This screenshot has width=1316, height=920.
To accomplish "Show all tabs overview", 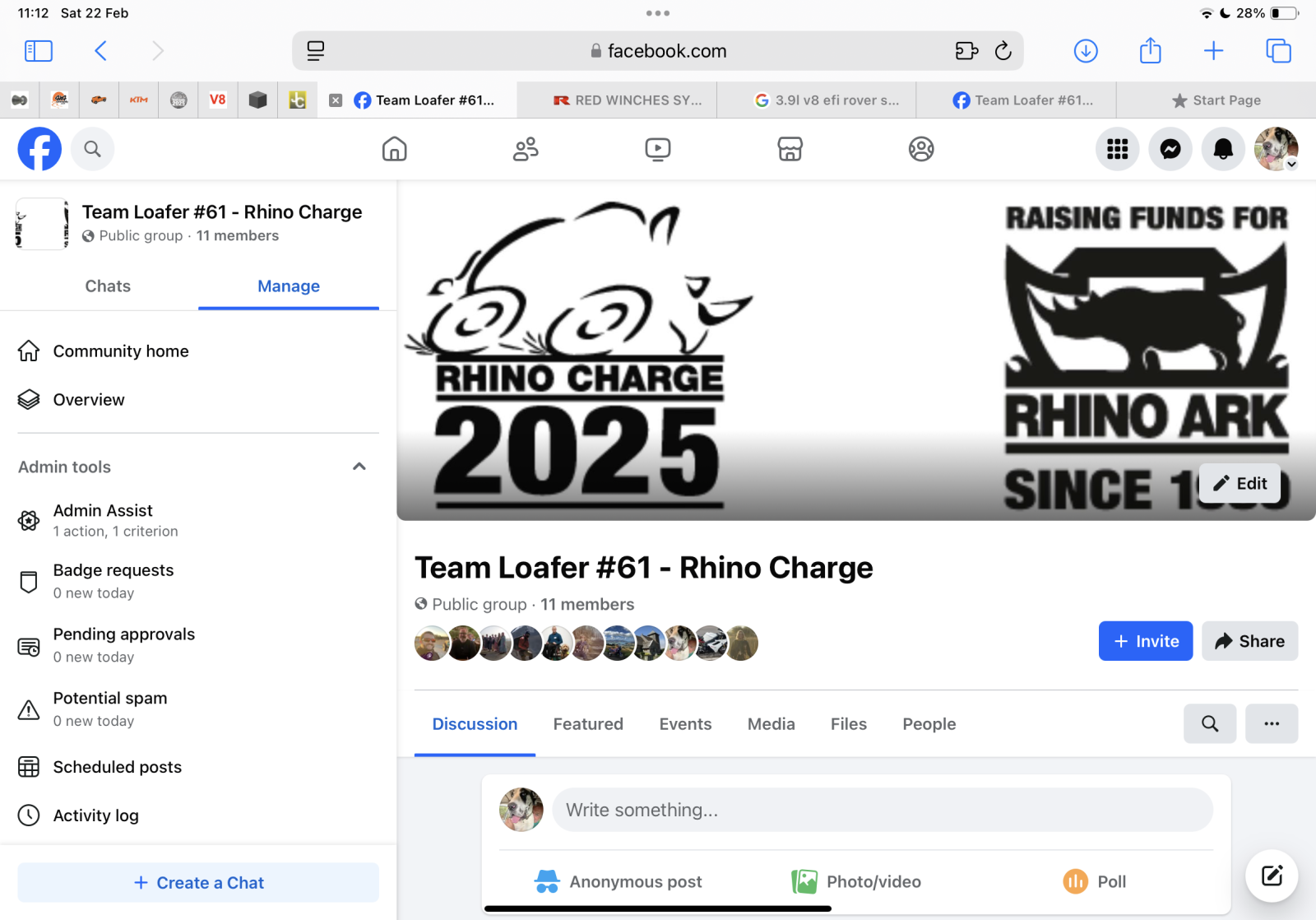I will click(1278, 51).
